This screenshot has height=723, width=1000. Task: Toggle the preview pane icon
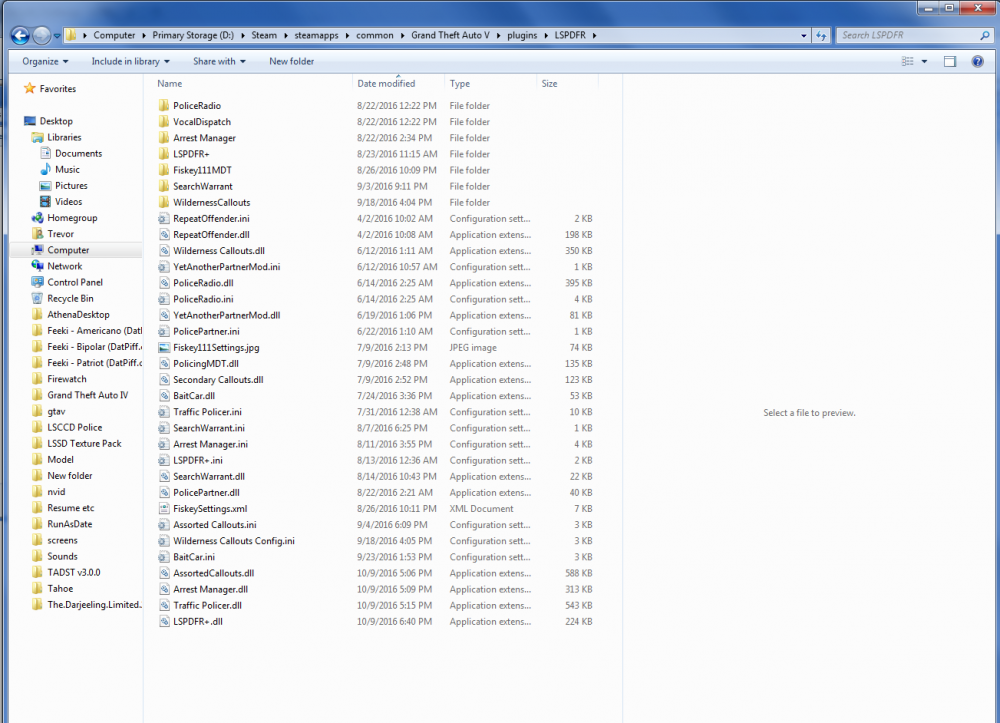point(950,62)
